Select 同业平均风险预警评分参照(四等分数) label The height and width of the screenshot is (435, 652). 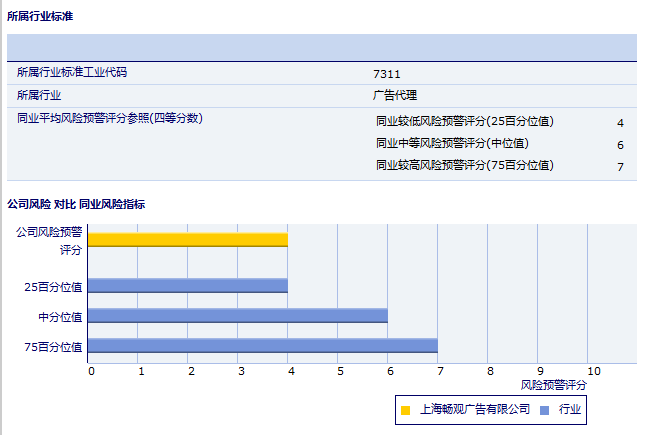[110, 118]
